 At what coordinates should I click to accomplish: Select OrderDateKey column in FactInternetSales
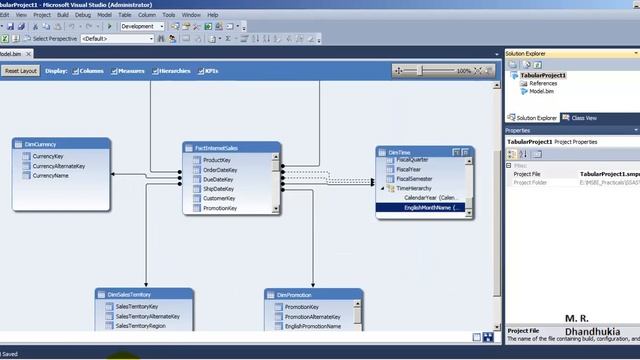click(220, 170)
